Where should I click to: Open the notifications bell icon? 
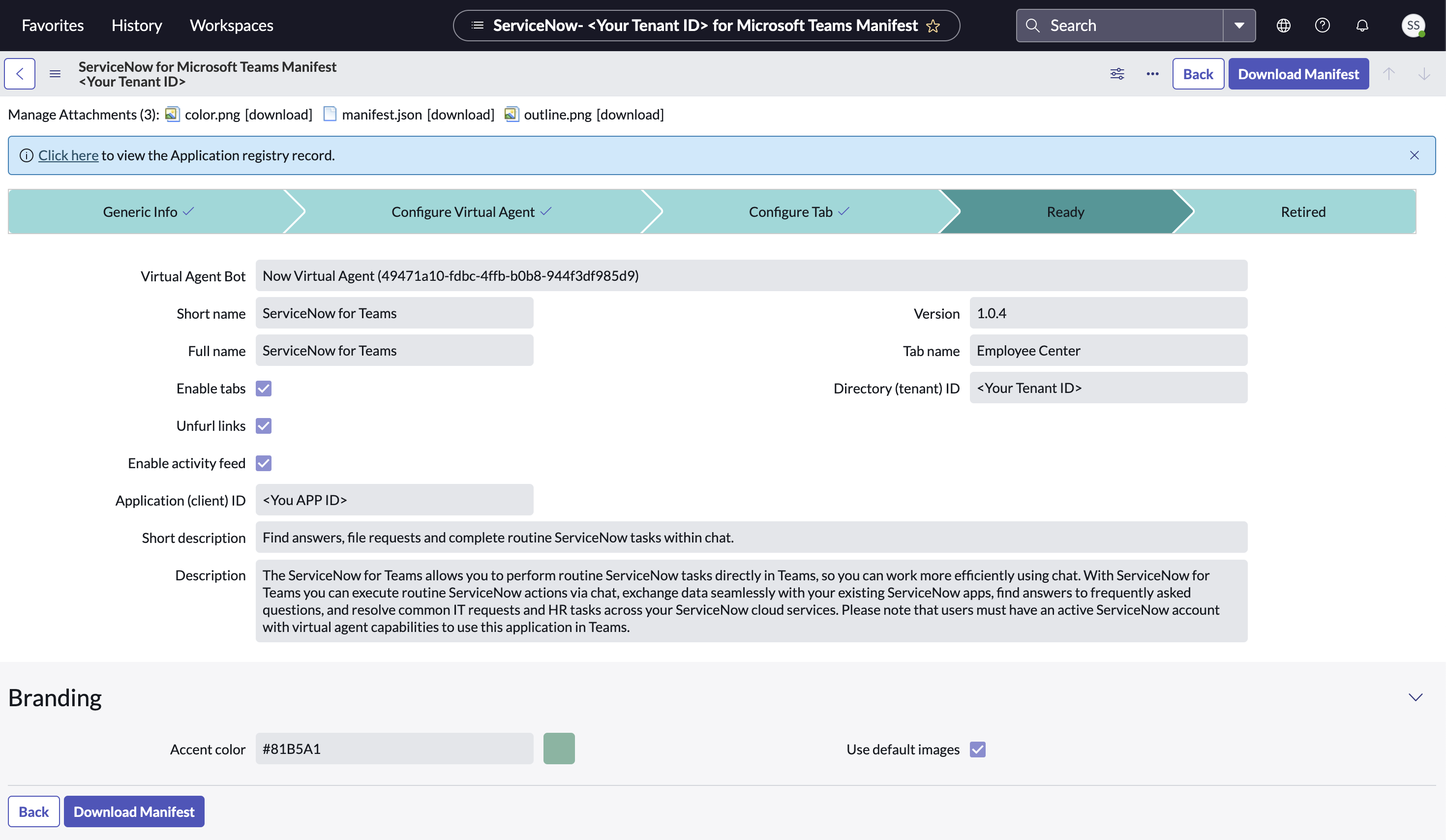point(1362,25)
